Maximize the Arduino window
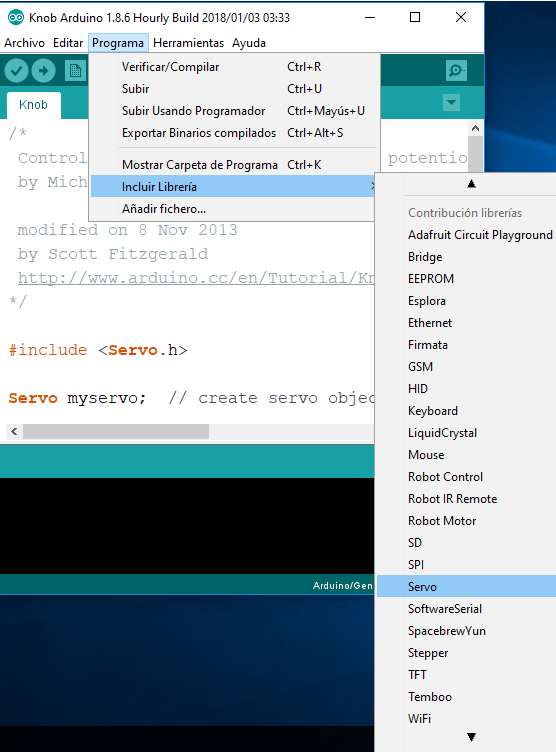Screen dimensions: 556x752 [x=415, y=18]
